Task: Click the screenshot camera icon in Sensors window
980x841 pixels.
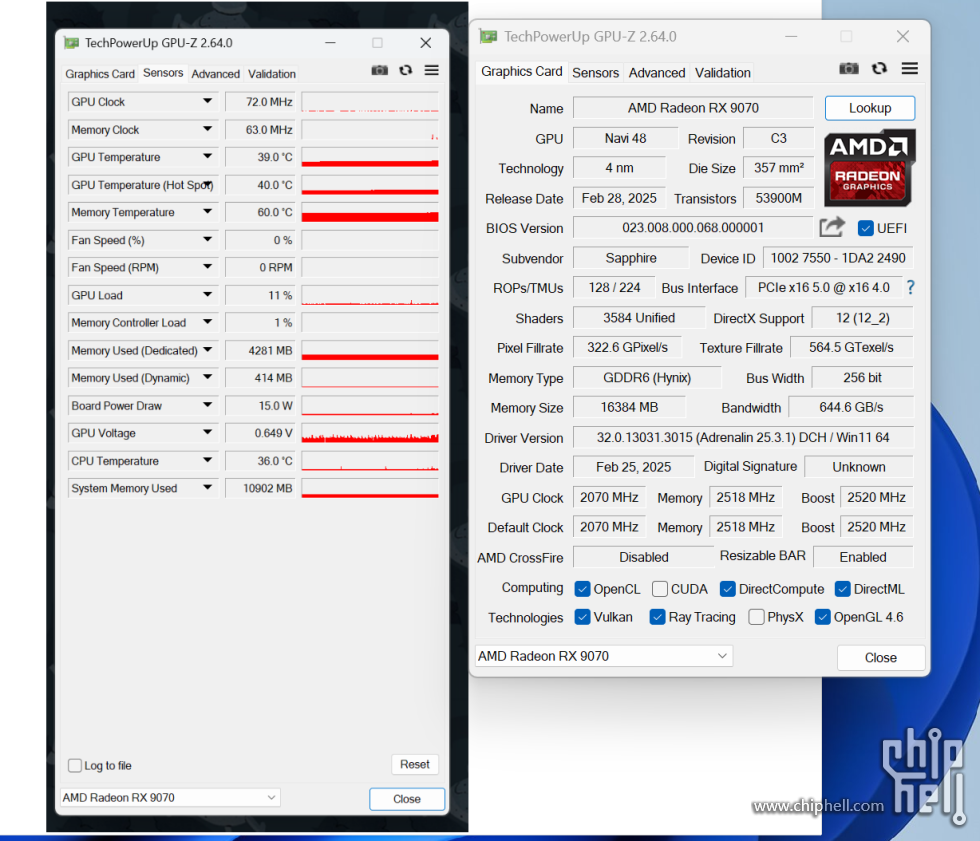Action: click(x=379, y=70)
